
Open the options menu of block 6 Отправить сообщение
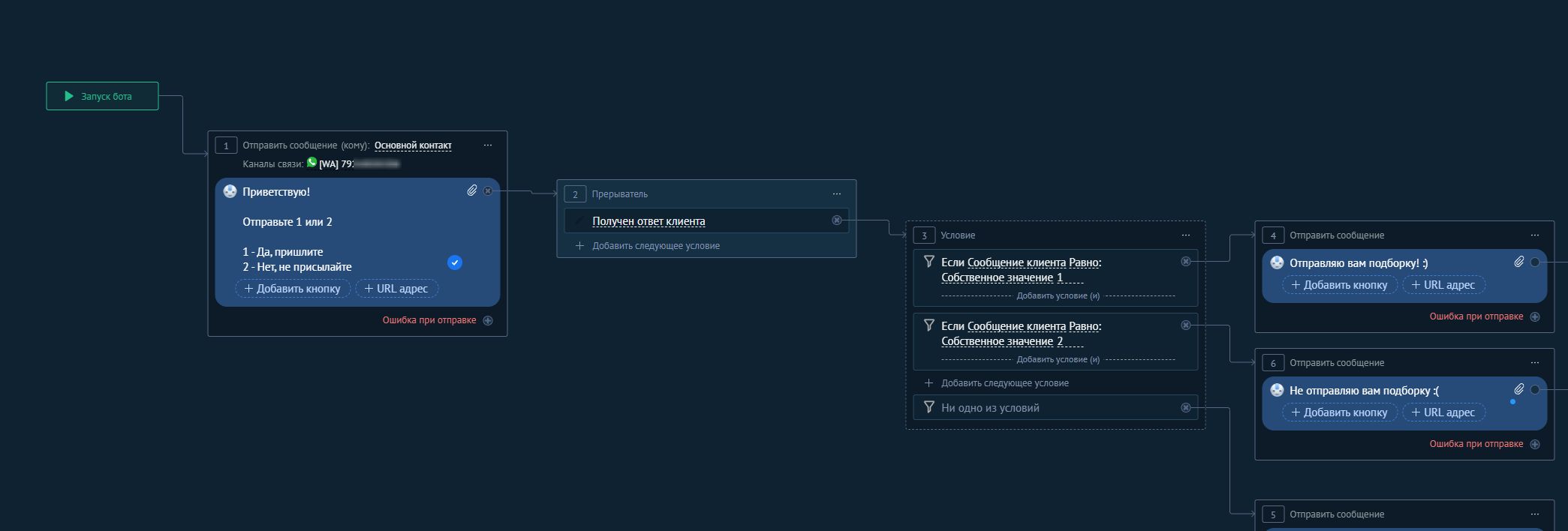(x=1535, y=363)
